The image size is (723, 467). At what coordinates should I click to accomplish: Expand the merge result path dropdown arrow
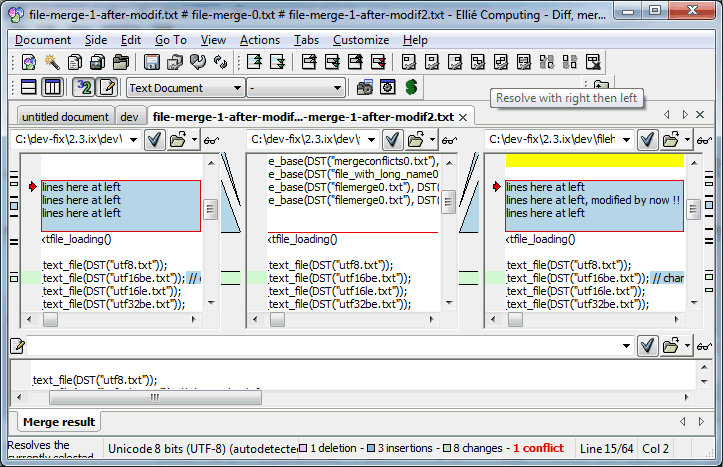[626, 346]
